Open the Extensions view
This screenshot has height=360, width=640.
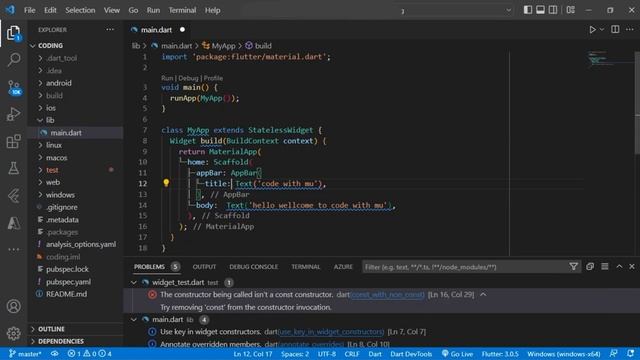click(x=13, y=142)
